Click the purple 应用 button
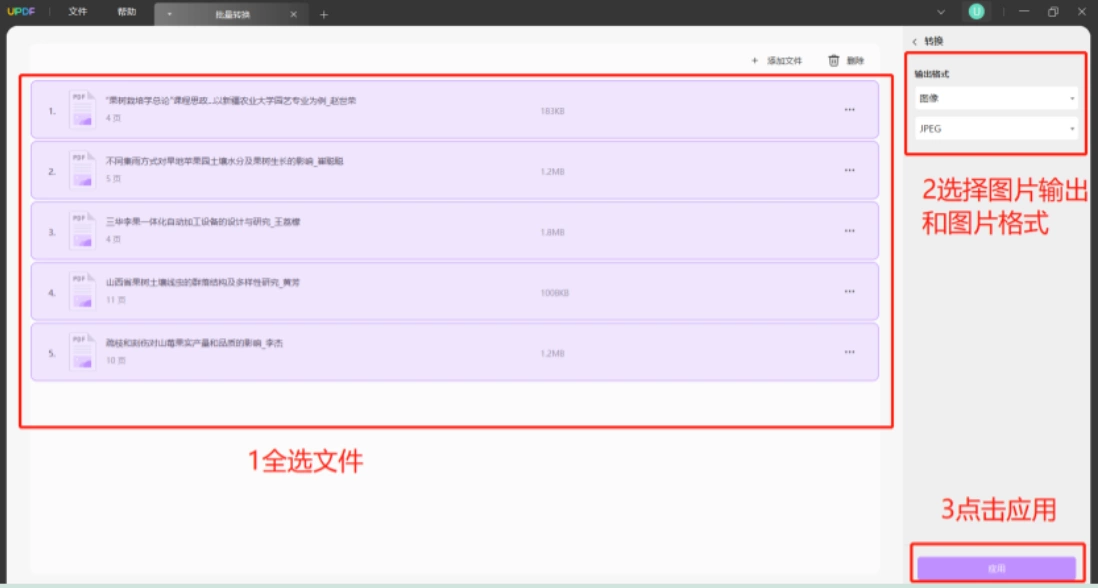 (996, 568)
